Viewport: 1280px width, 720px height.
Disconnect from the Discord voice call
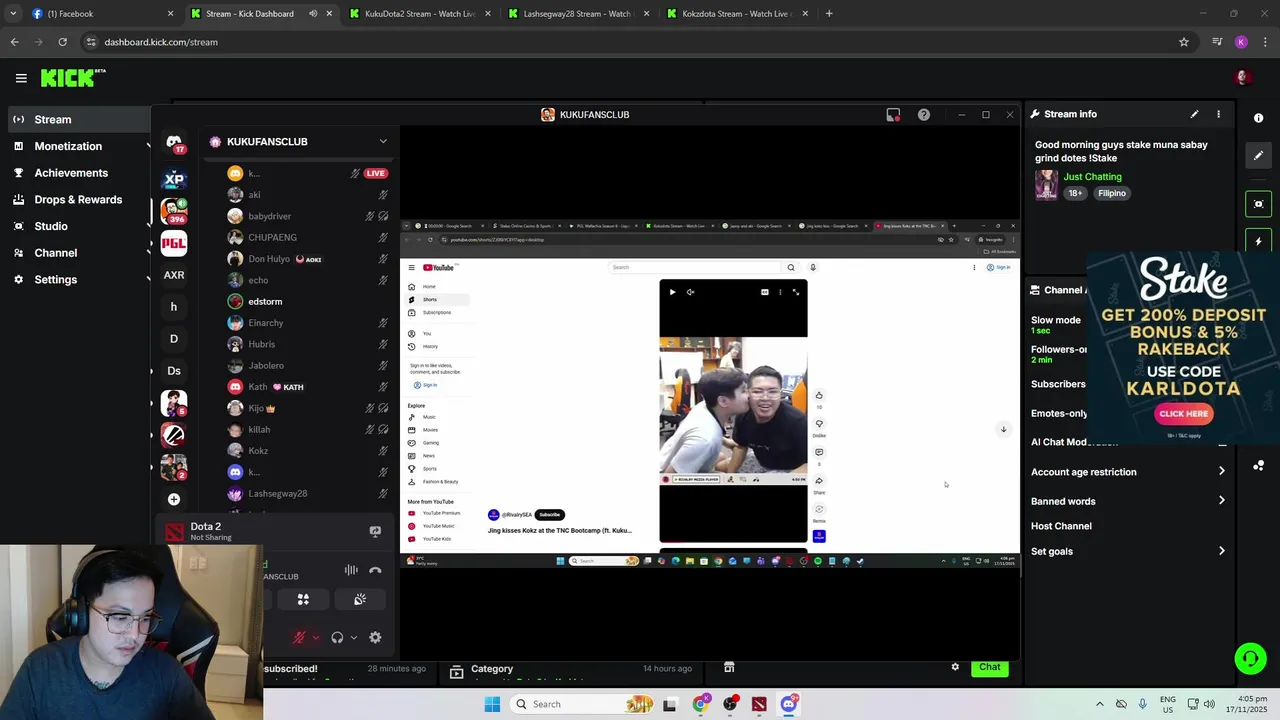pos(375,570)
